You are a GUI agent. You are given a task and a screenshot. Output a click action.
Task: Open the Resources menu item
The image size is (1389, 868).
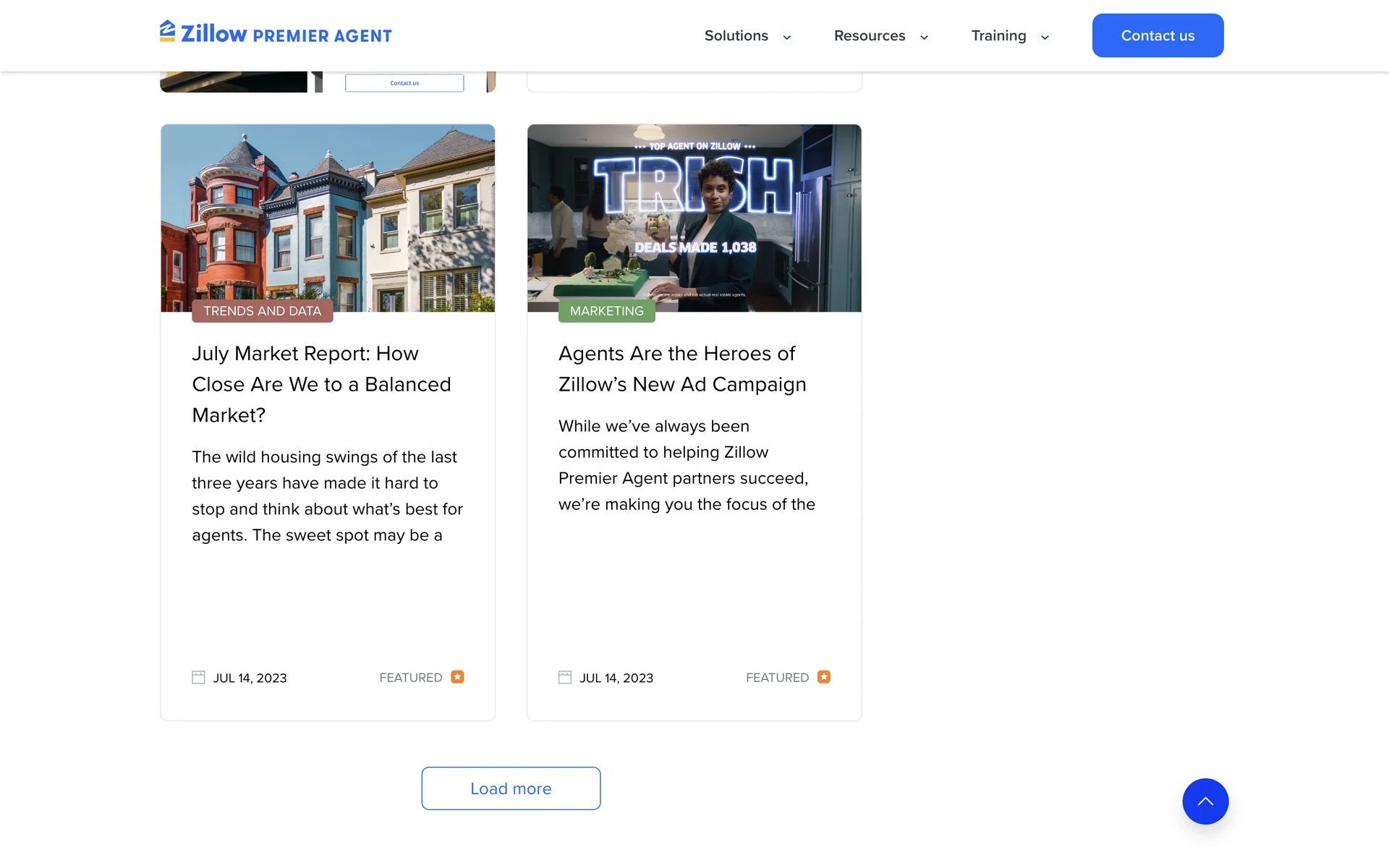tap(869, 35)
